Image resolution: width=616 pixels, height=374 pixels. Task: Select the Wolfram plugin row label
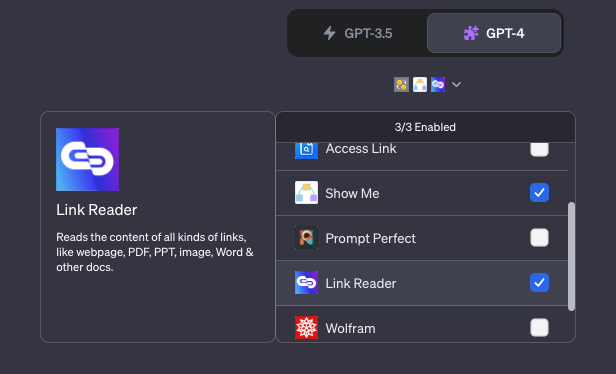tap(350, 328)
